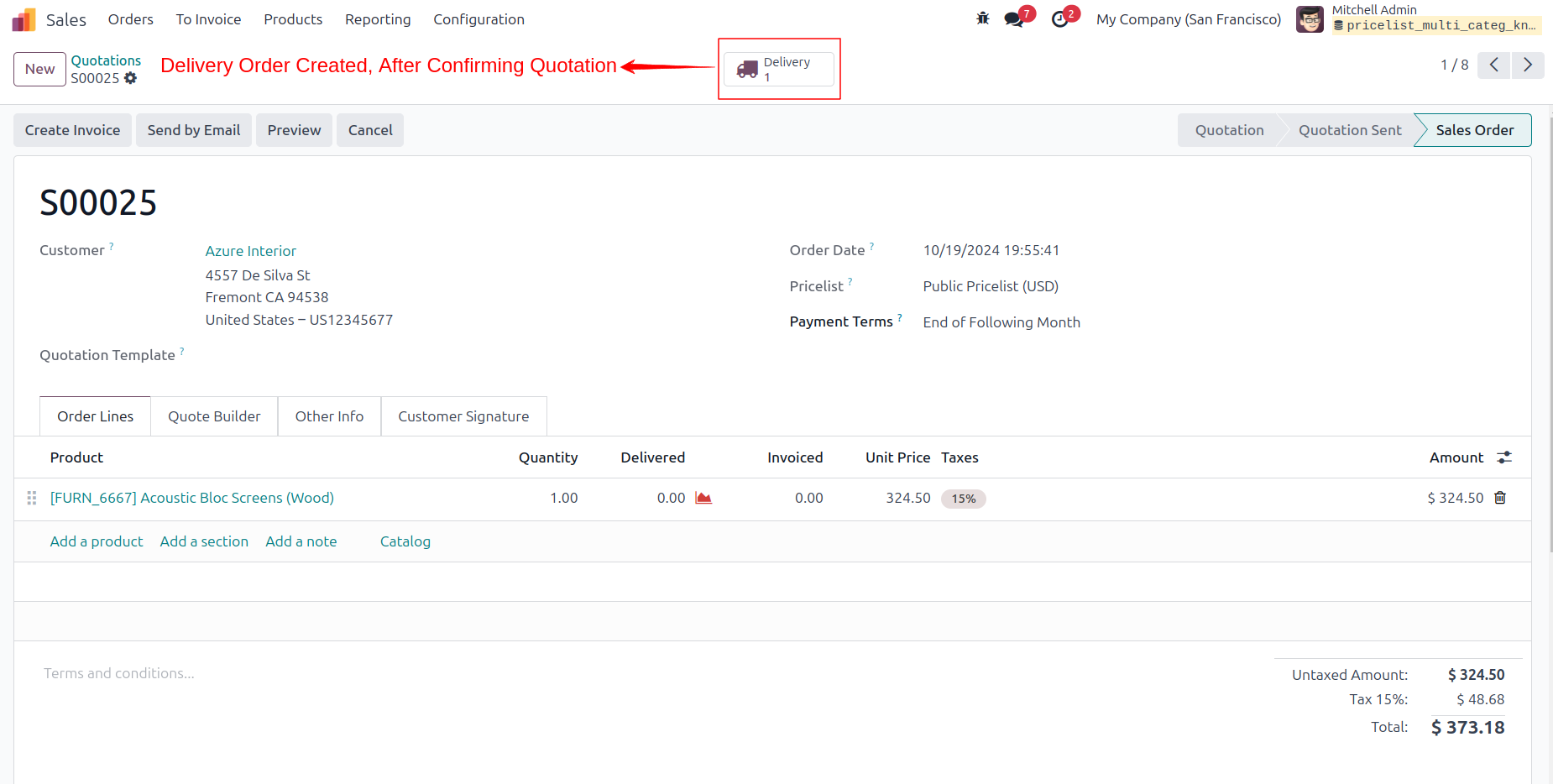Open the activities clock icon

tap(1060, 19)
